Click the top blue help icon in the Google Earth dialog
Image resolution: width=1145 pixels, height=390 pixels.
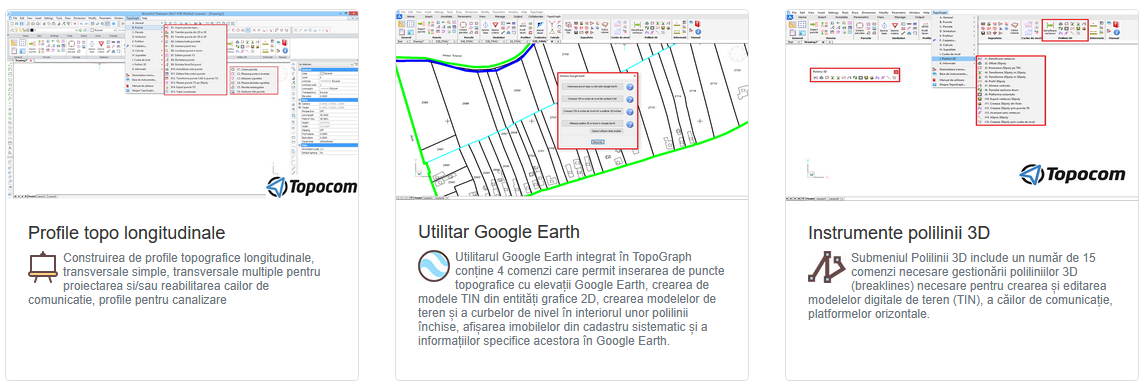tap(629, 87)
